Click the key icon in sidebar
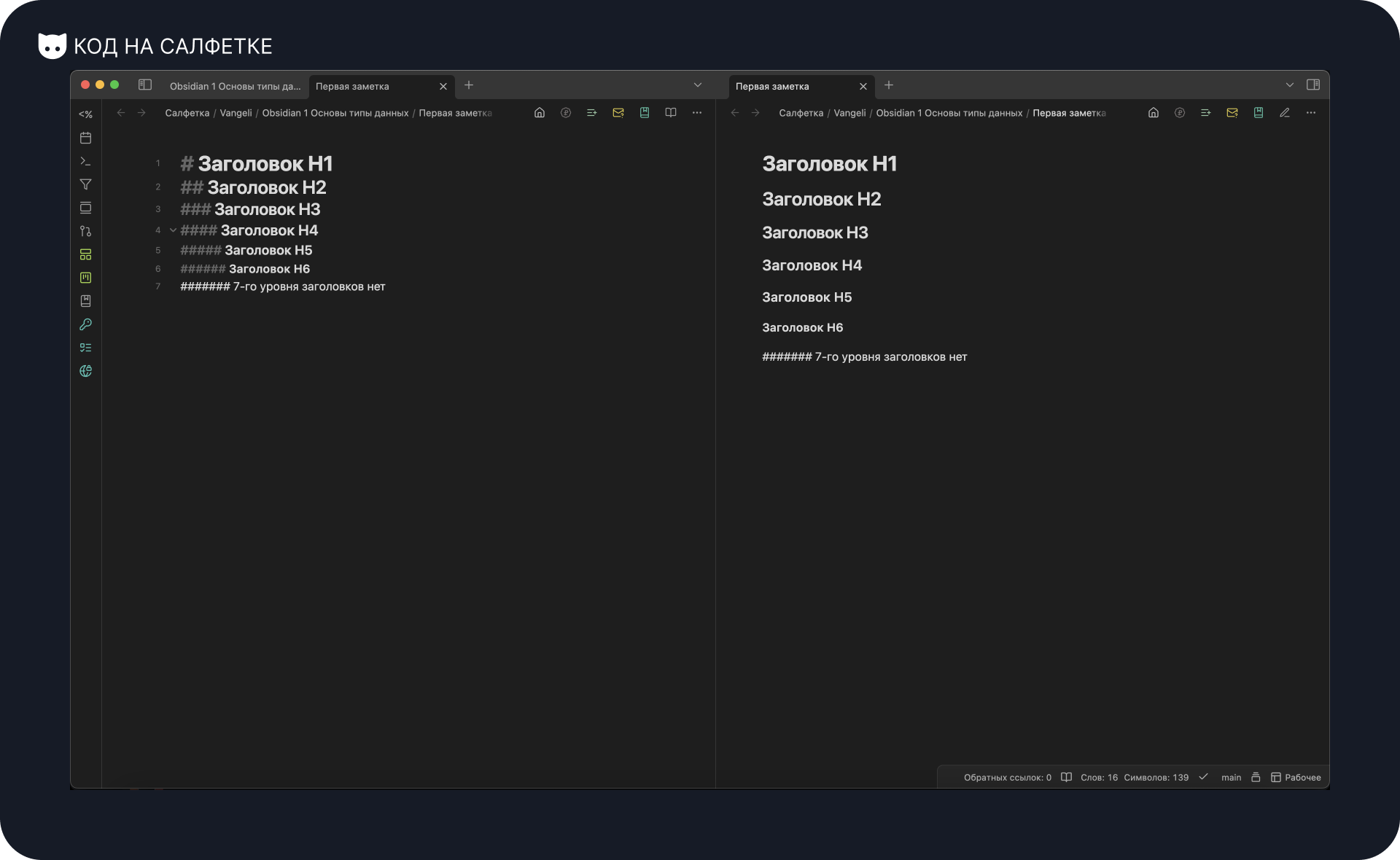 85,324
